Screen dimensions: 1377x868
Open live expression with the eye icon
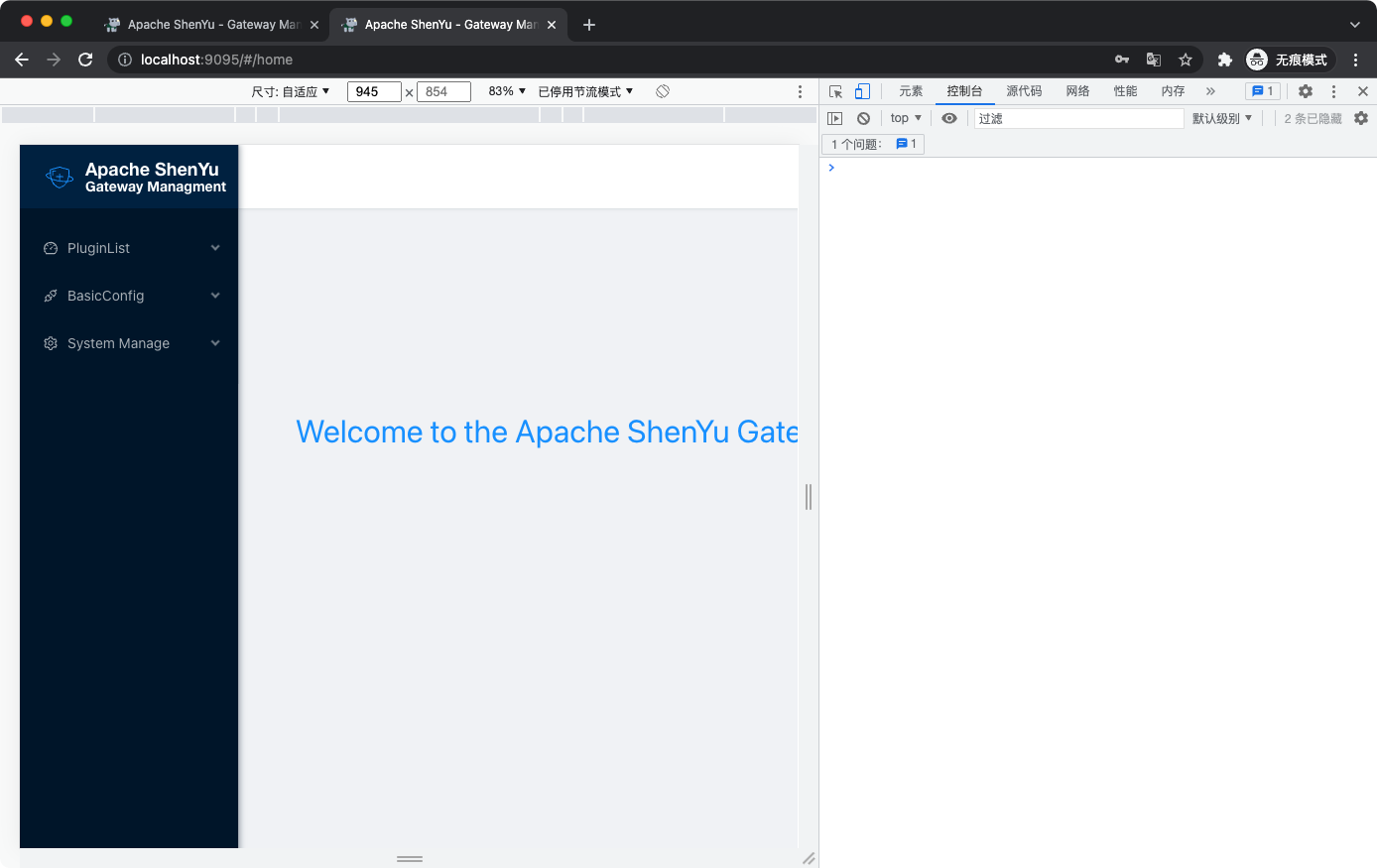pos(949,117)
